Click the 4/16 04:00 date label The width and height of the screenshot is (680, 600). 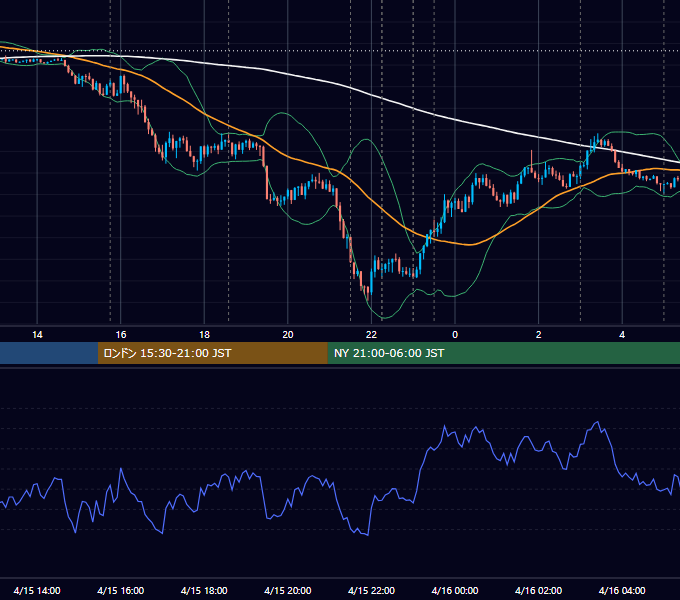coord(622,590)
